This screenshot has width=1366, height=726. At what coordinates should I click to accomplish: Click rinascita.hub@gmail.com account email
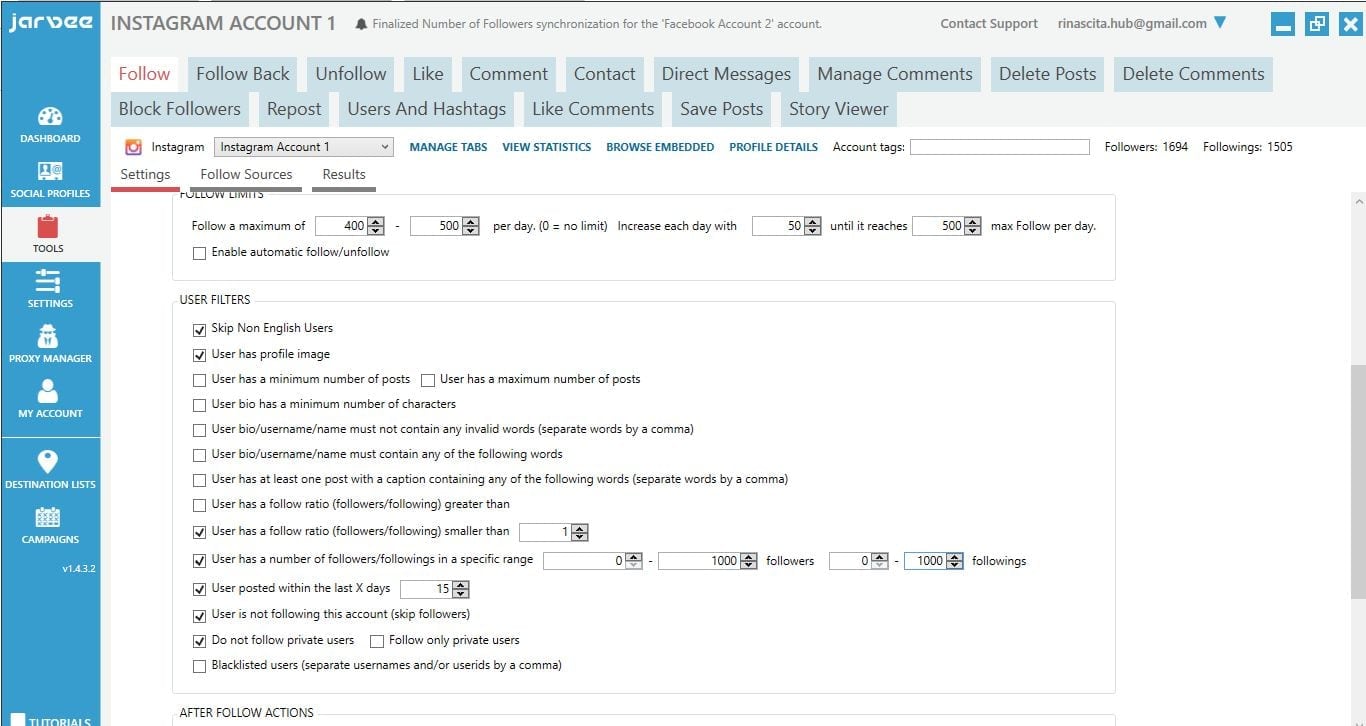(x=1132, y=24)
